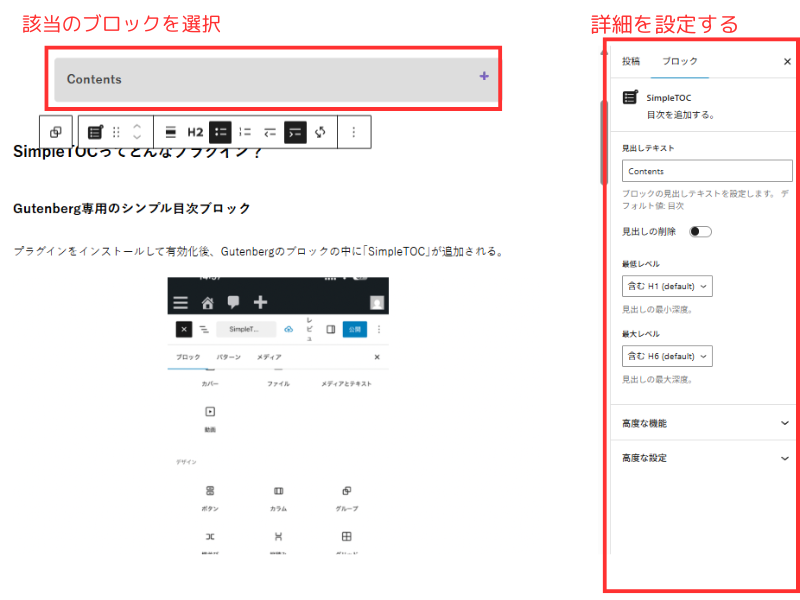
Task: Click the editor vertical scrollbar thumb
Action: tap(604, 142)
